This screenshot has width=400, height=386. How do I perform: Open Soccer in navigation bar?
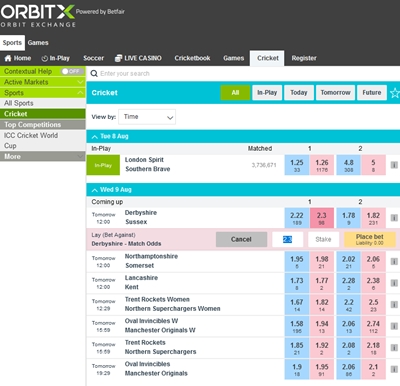[94, 58]
